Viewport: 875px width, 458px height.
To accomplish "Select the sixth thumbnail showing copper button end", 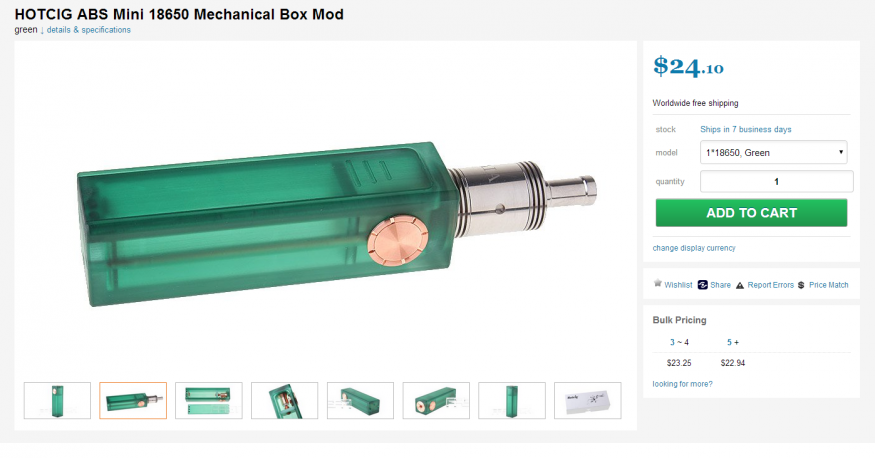I will (436, 401).
